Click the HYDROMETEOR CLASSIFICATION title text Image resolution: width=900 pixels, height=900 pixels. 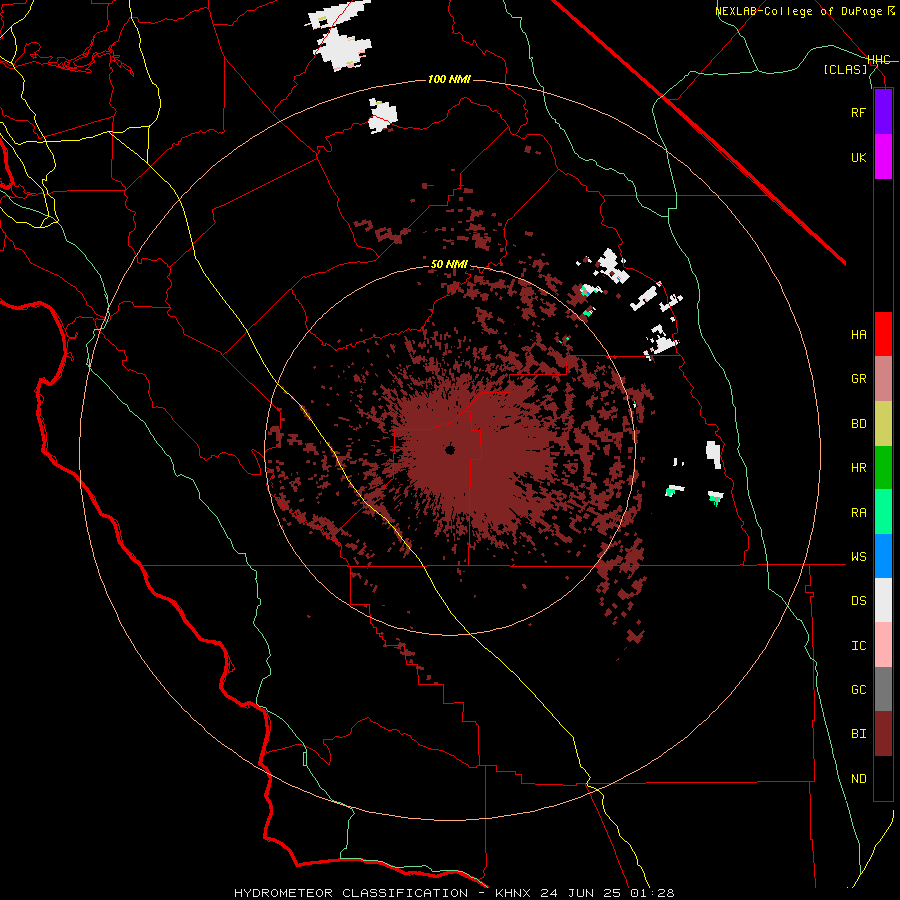click(351, 893)
